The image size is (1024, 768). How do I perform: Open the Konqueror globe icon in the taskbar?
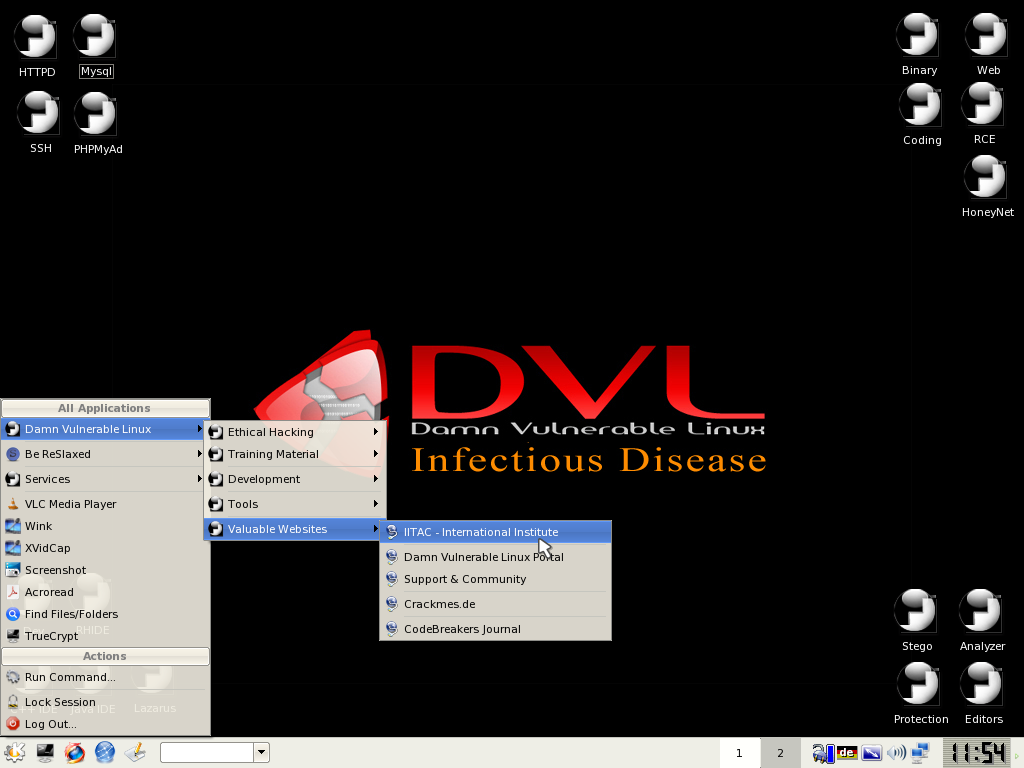point(104,752)
